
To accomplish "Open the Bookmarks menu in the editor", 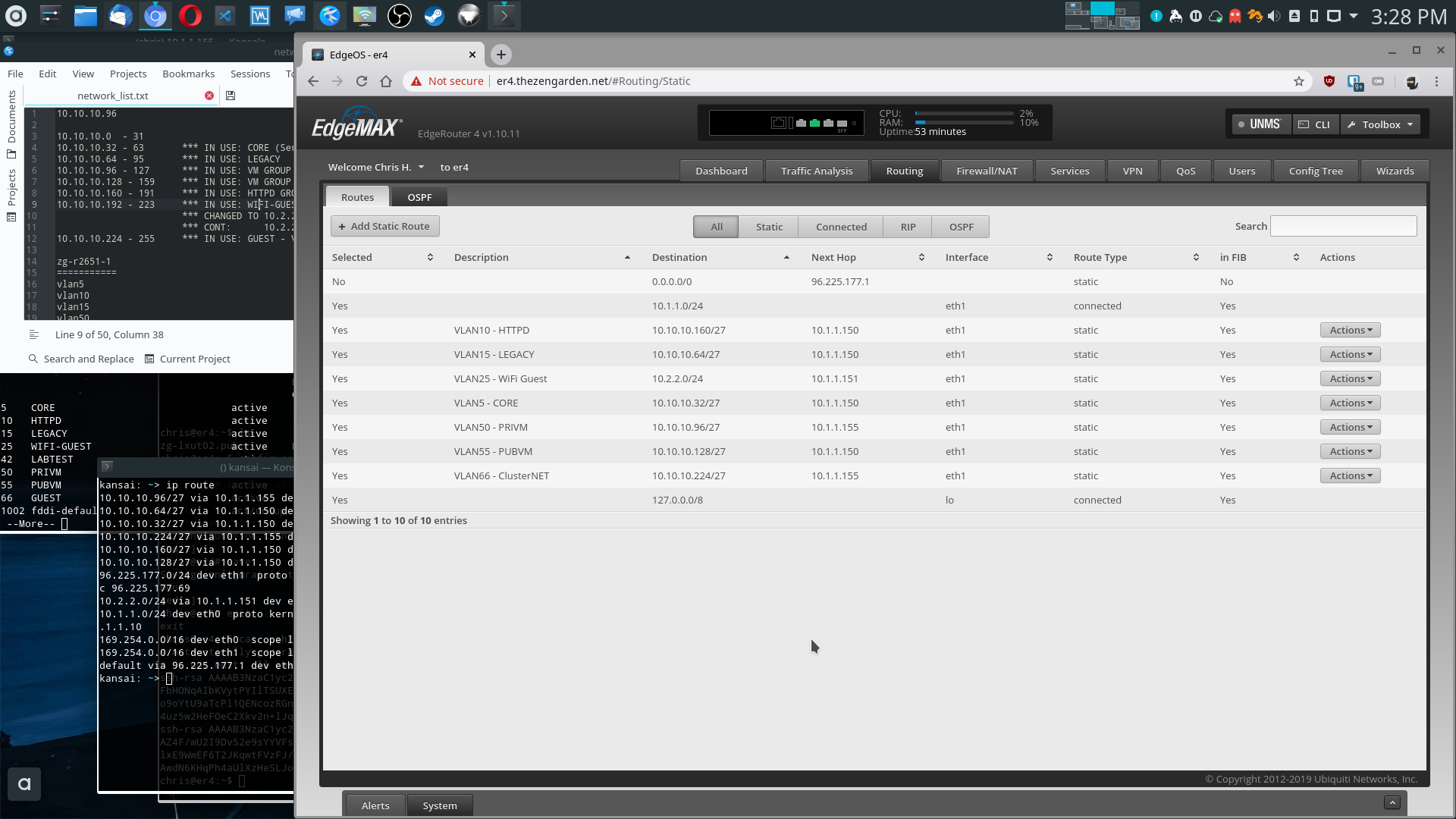I will pos(188,74).
